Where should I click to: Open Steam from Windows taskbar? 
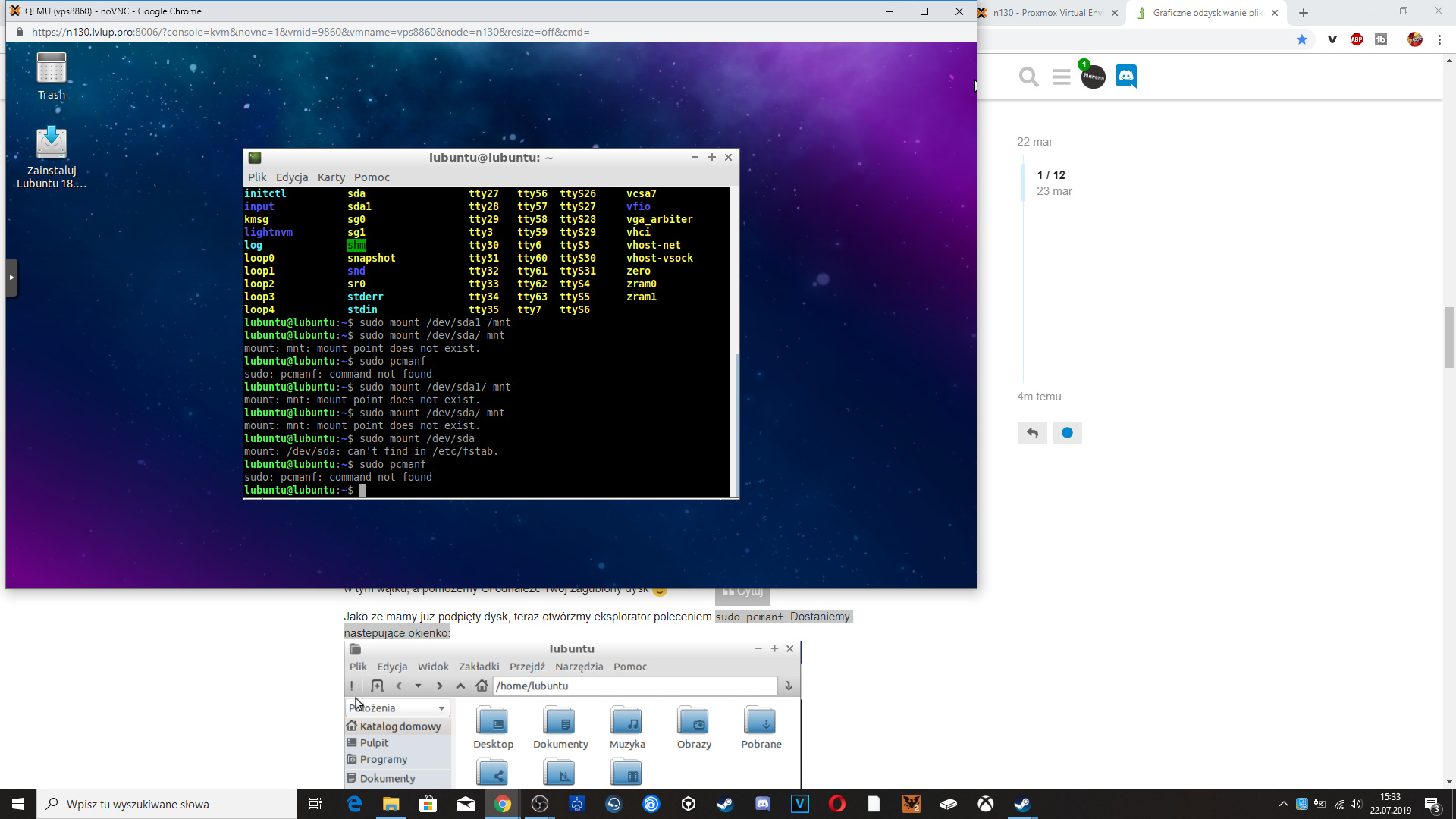point(726,804)
